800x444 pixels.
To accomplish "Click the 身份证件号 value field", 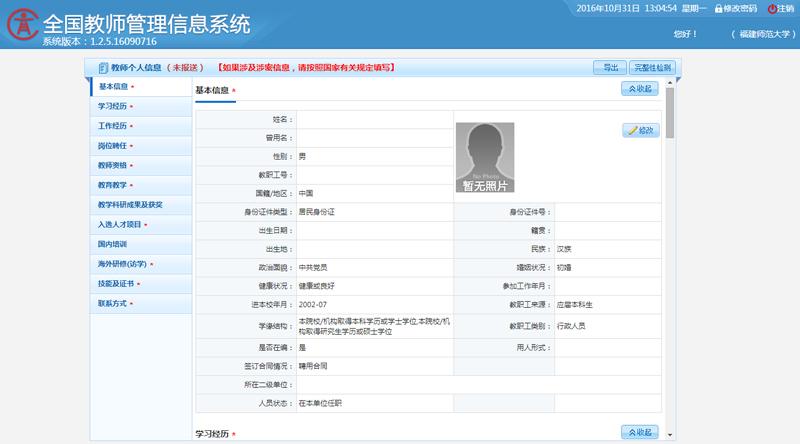I will pyautogui.click(x=608, y=212).
